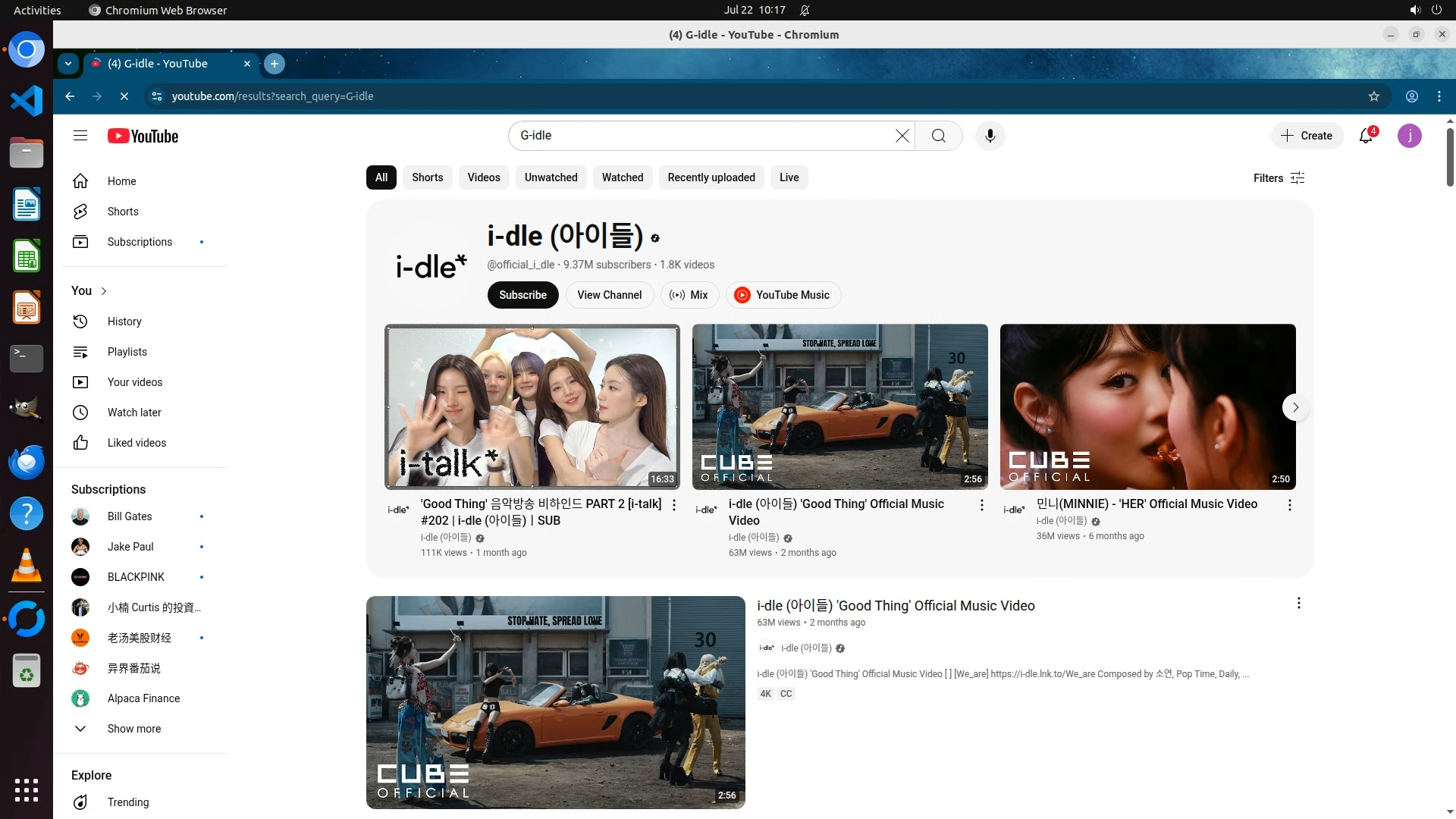
Task: Click View Channel button
Action: click(x=609, y=295)
